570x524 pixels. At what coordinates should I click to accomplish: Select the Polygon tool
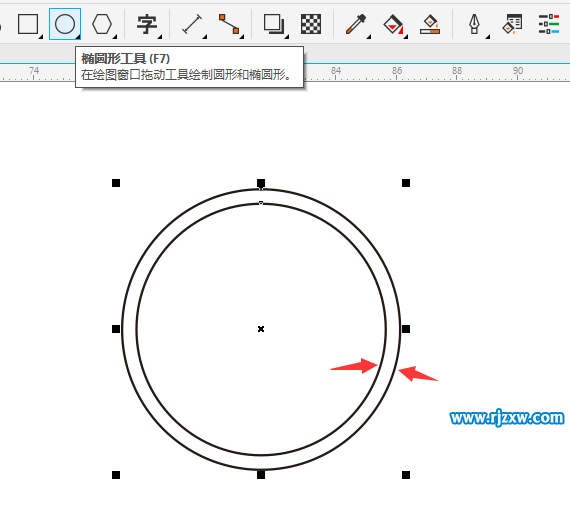click(x=102, y=24)
